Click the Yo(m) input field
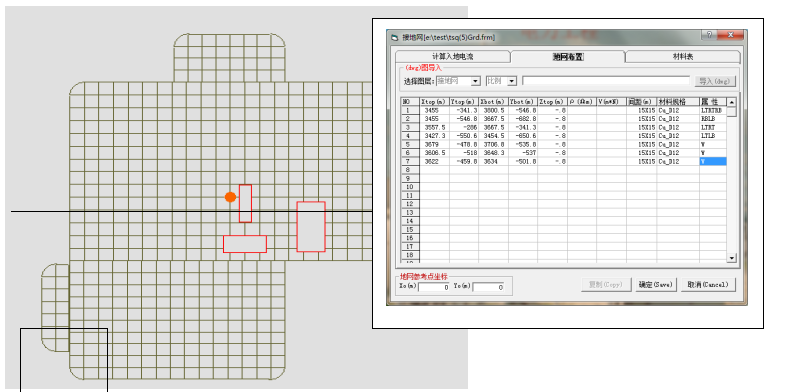Image resolution: width=787 pixels, height=392 pixels. [x=488, y=288]
